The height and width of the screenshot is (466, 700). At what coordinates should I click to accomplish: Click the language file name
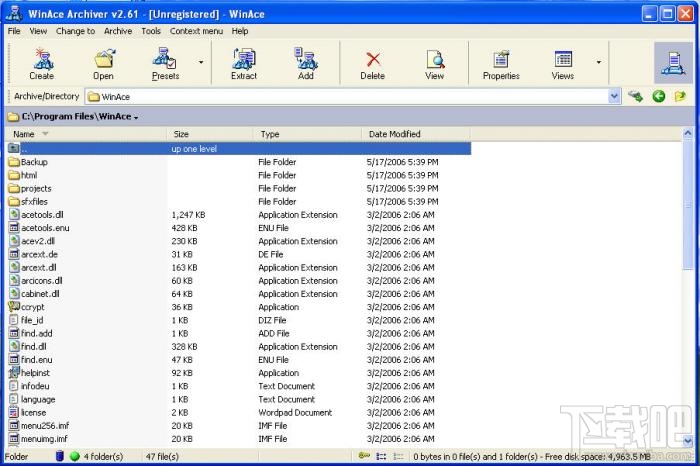(38, 399)
